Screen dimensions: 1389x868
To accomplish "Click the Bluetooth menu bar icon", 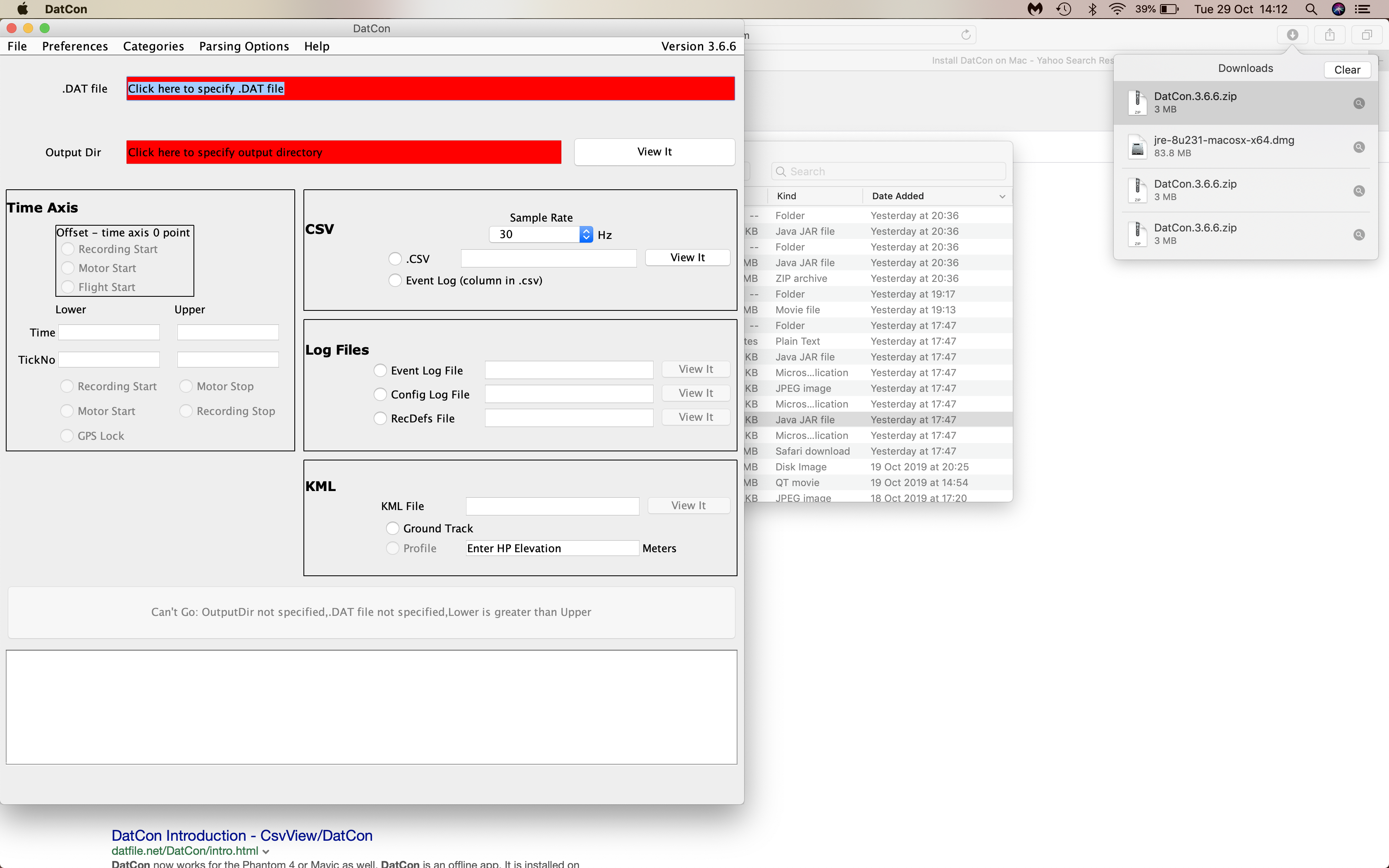I will pyautogui.click(x=1092, y=9).
